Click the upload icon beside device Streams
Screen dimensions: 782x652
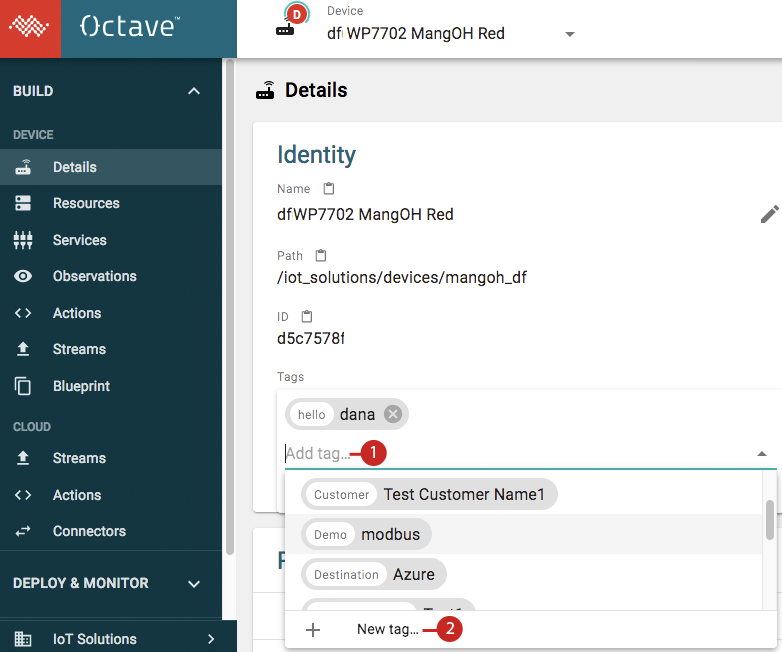pyautogui.click(x=23, y=349)
